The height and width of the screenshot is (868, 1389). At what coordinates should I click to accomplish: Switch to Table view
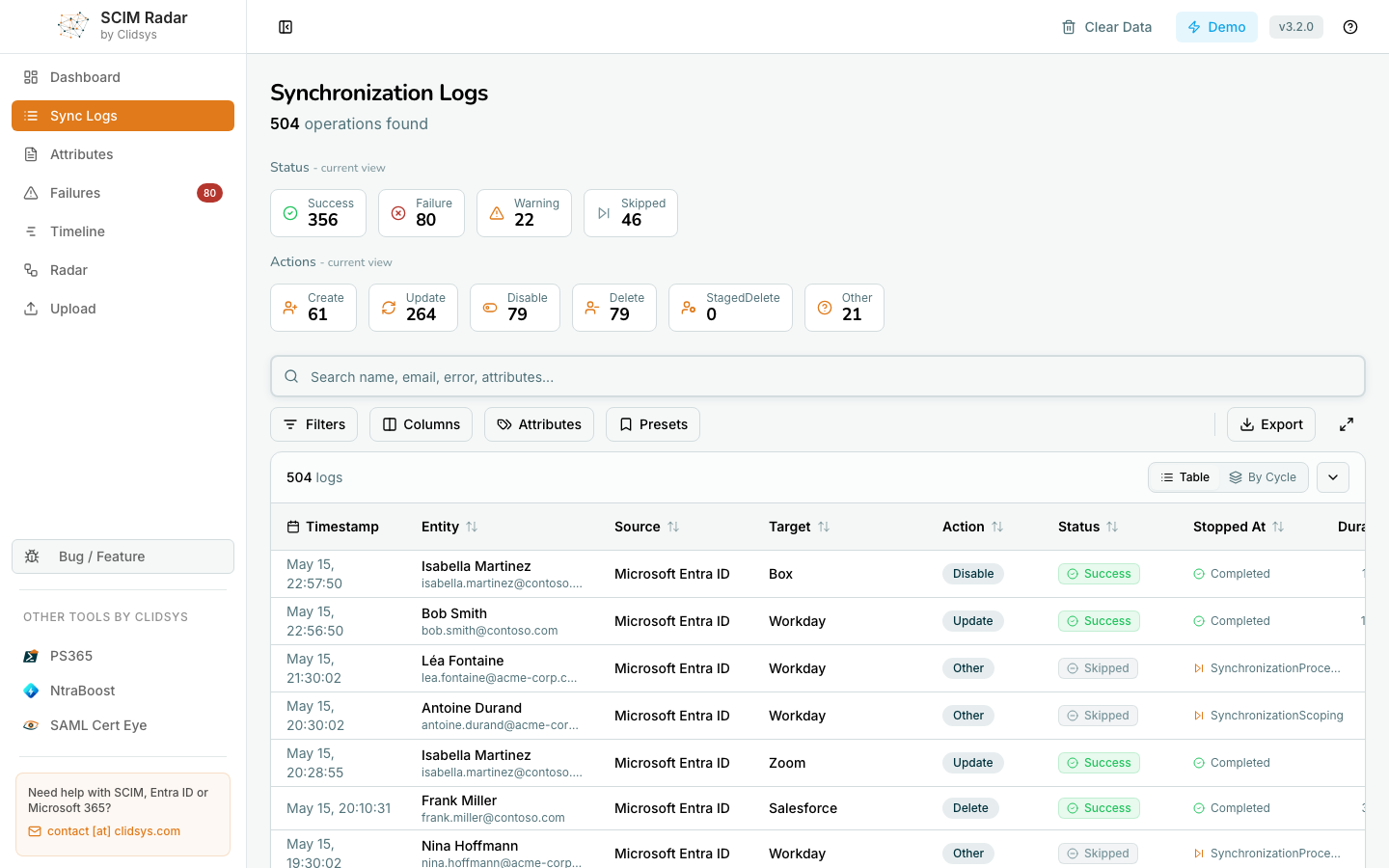tap(1185, 477)
